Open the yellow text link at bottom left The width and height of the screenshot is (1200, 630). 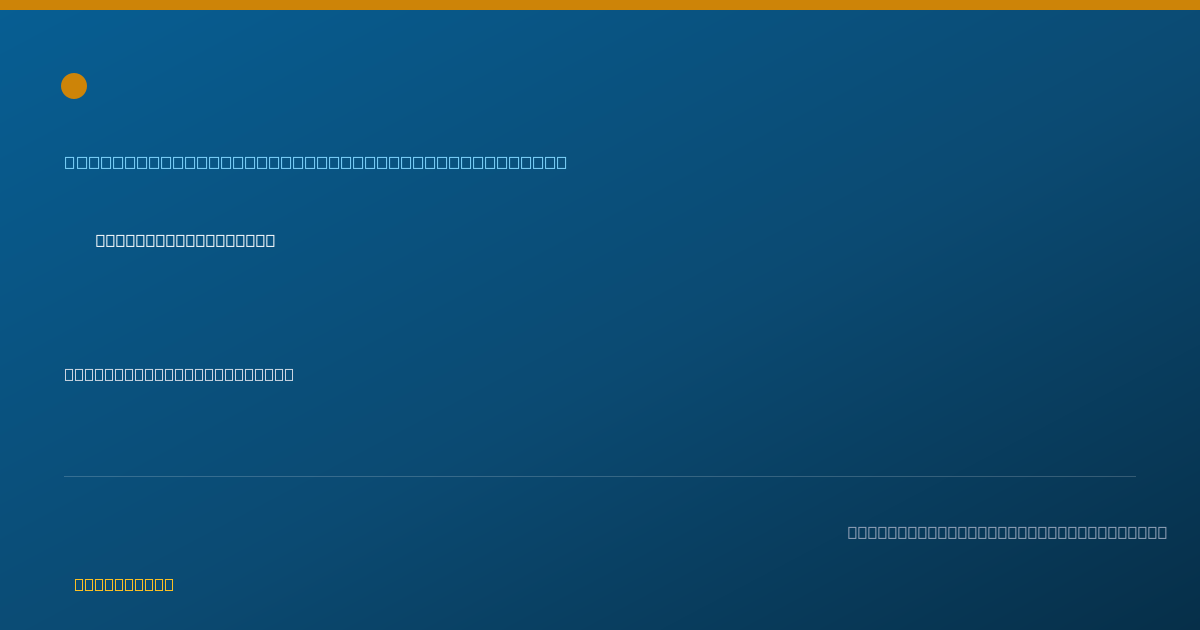pyautogui.click(x=124, y=584)
